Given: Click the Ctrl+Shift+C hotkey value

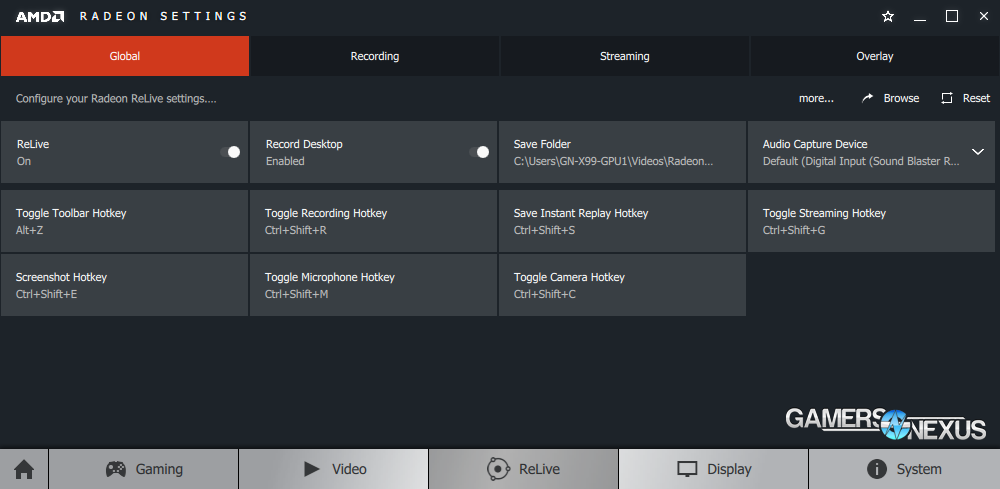Looking at the screenshot, I should coord(545,294).
